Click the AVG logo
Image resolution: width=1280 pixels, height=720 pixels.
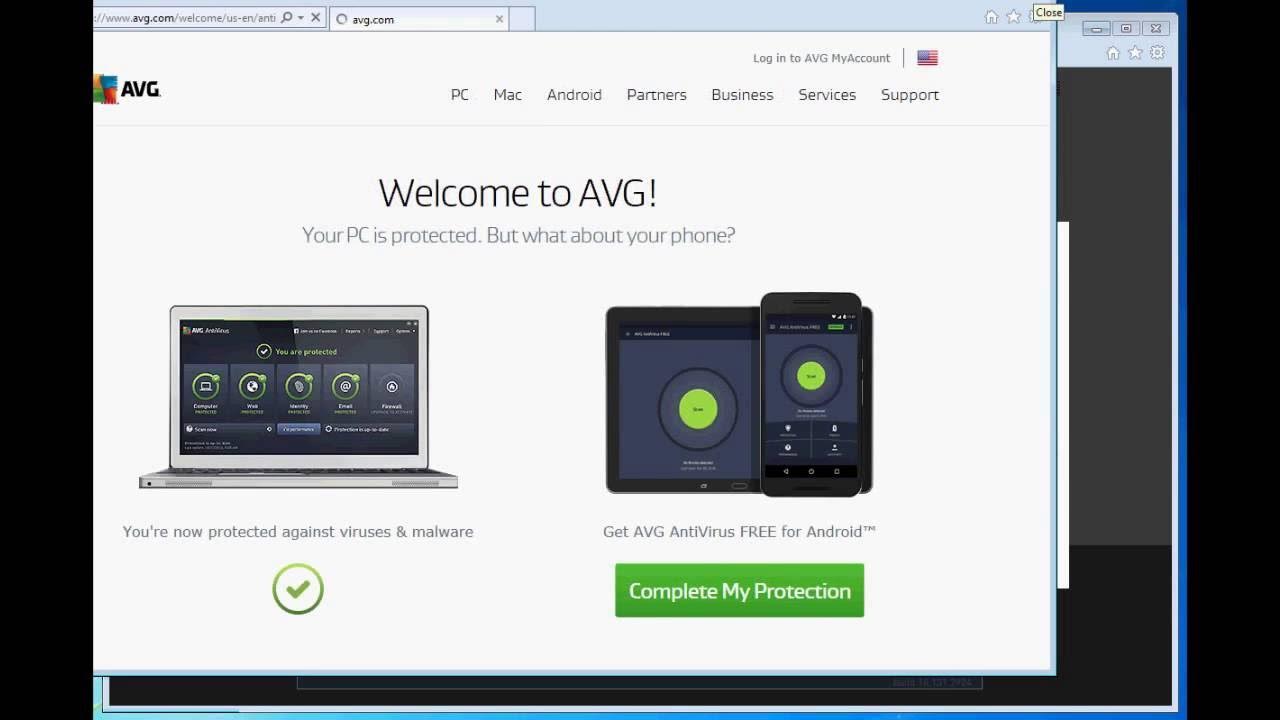(x=127, y=89)
